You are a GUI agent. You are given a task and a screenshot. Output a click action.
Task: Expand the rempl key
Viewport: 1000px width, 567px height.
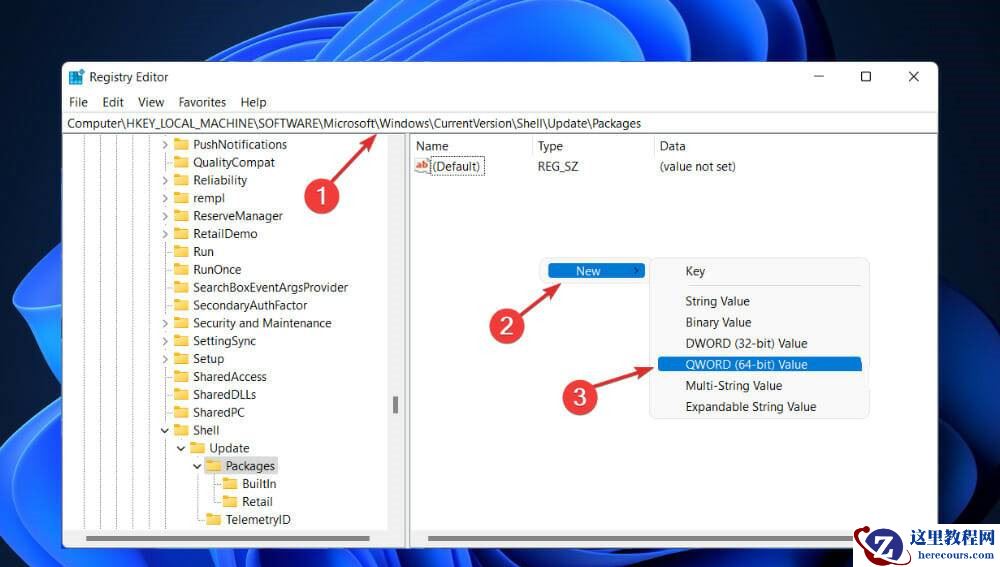coord(165,198)
